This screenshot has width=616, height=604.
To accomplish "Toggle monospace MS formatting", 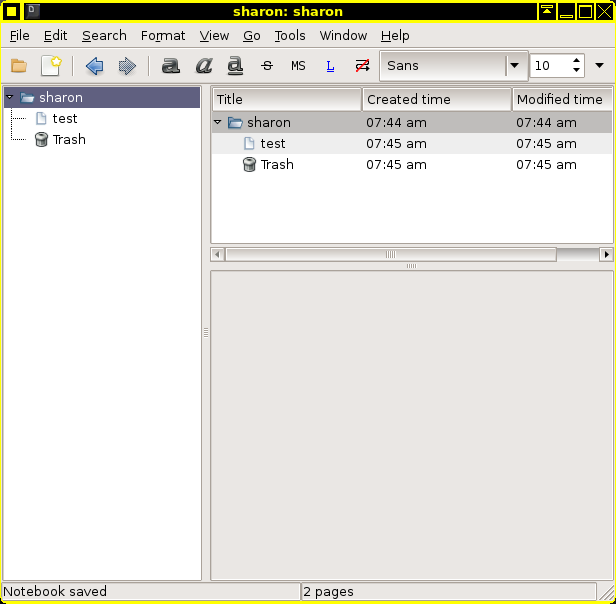I will (298, 66).
